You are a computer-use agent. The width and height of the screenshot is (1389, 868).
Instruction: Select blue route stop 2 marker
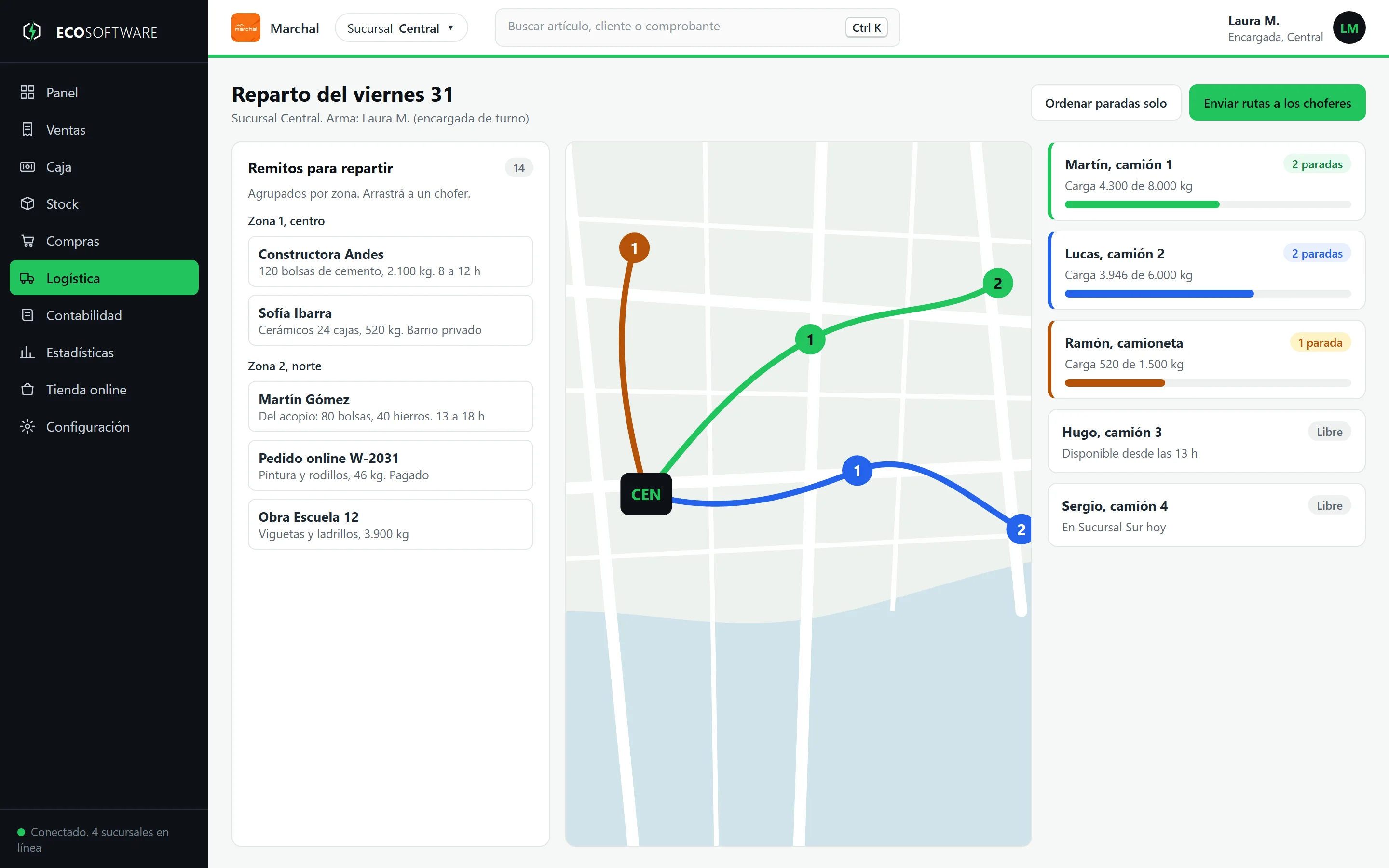click(x=1020, y=529)
